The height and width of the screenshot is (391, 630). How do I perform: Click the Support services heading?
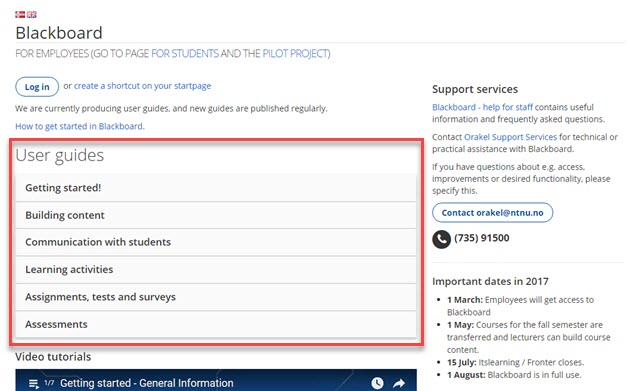tap(475, 89)
